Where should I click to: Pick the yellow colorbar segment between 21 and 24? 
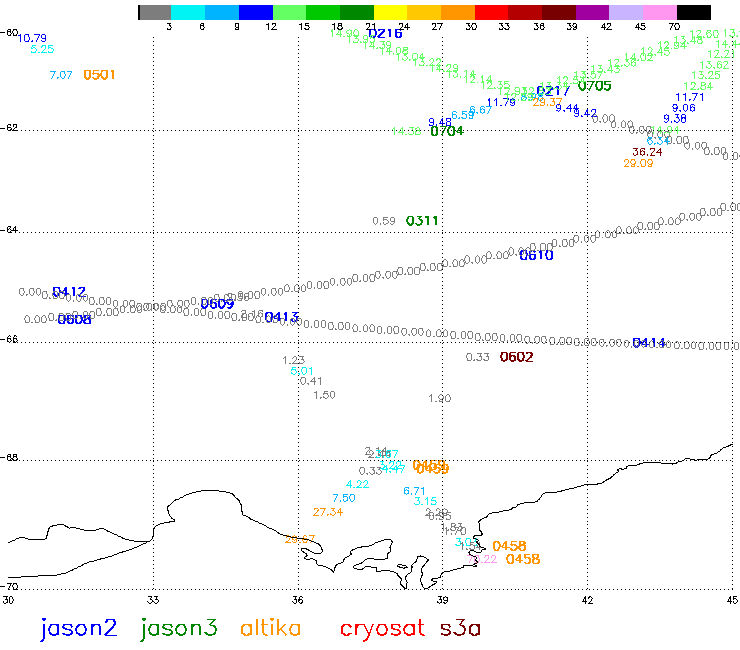(x=390, y=12)
